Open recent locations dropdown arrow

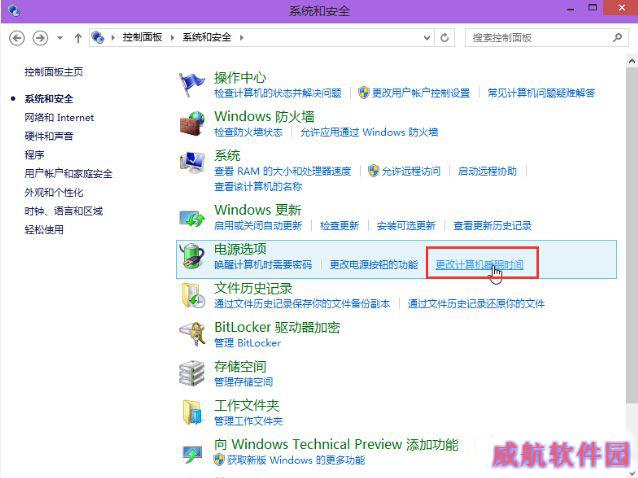pos(60,38)
